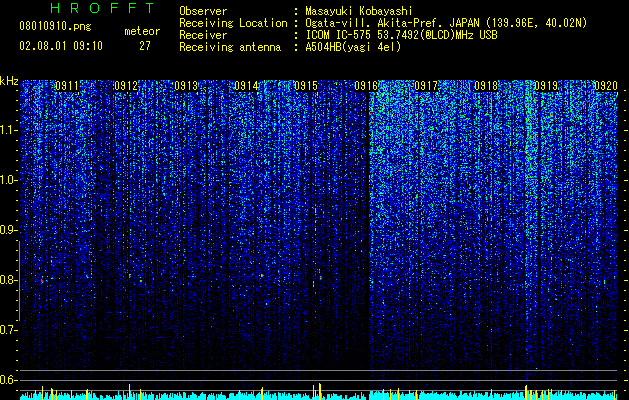Click the 0915 time marker

(x=306, y=86)
